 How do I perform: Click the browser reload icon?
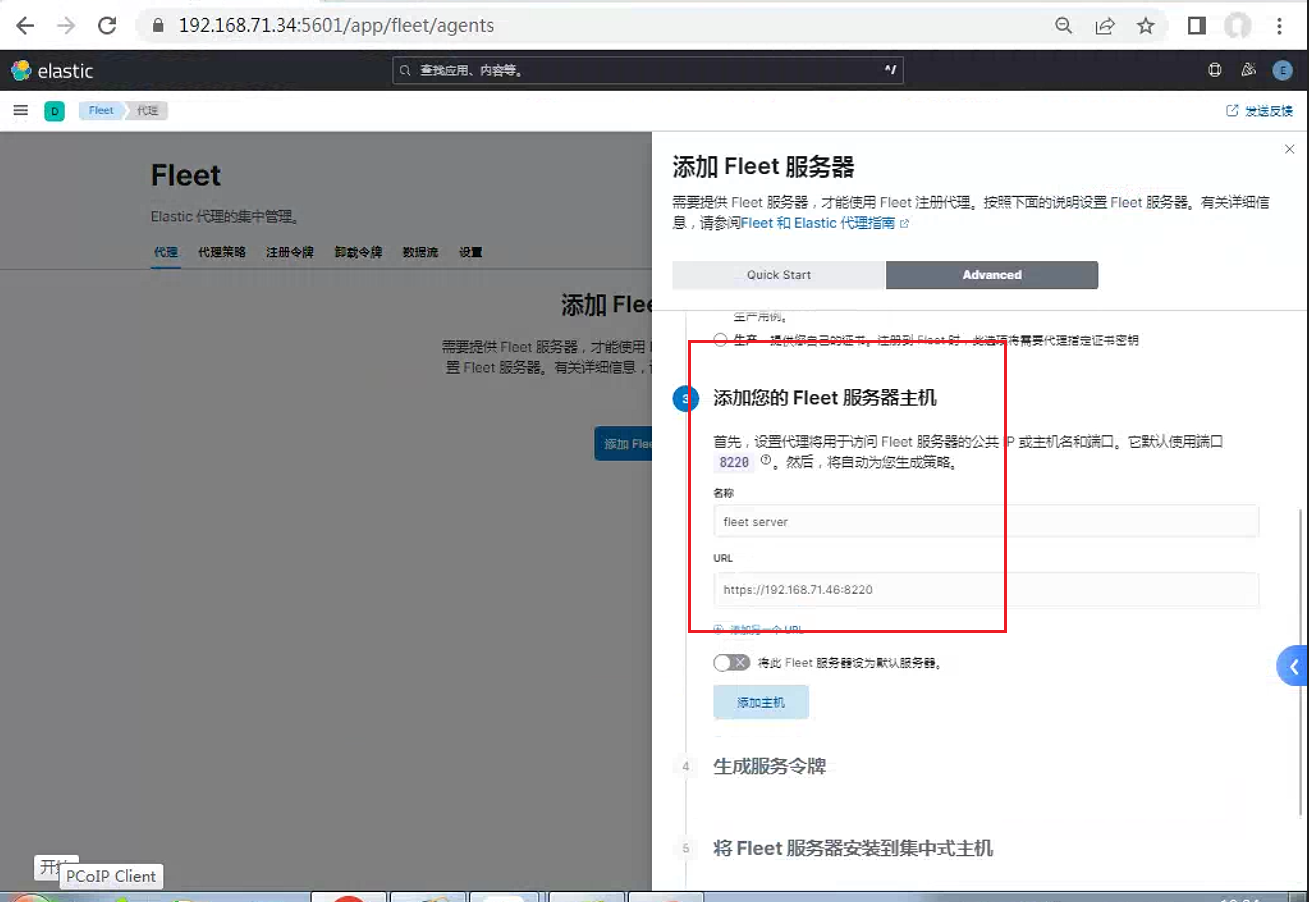(x=107, y=26)
